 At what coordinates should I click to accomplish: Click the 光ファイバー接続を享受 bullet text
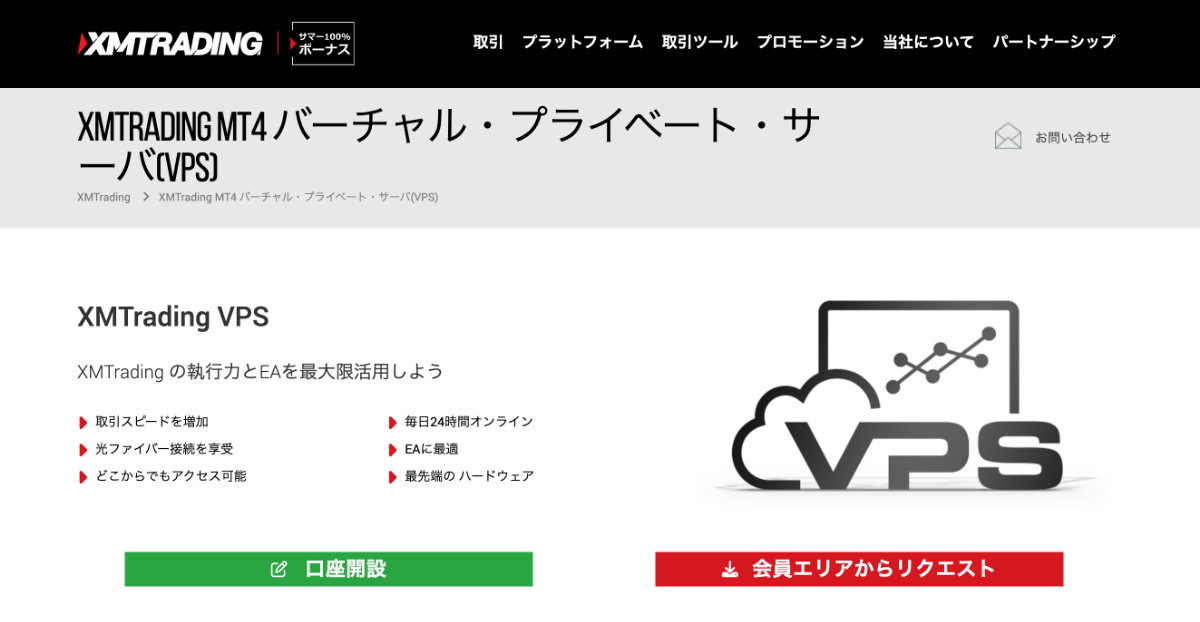click(164, 449)
